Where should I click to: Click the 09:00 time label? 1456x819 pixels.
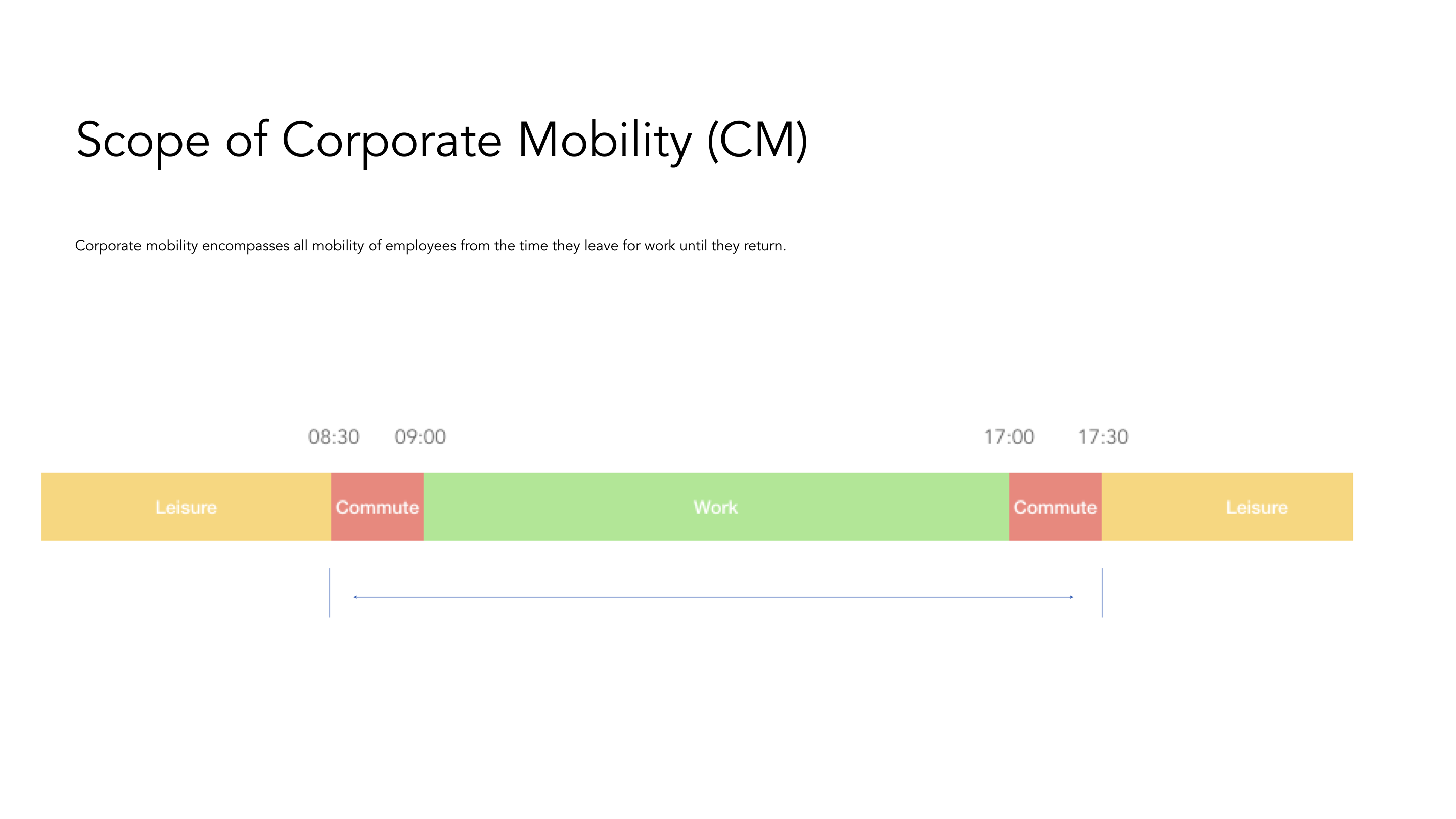click(420, 437)
